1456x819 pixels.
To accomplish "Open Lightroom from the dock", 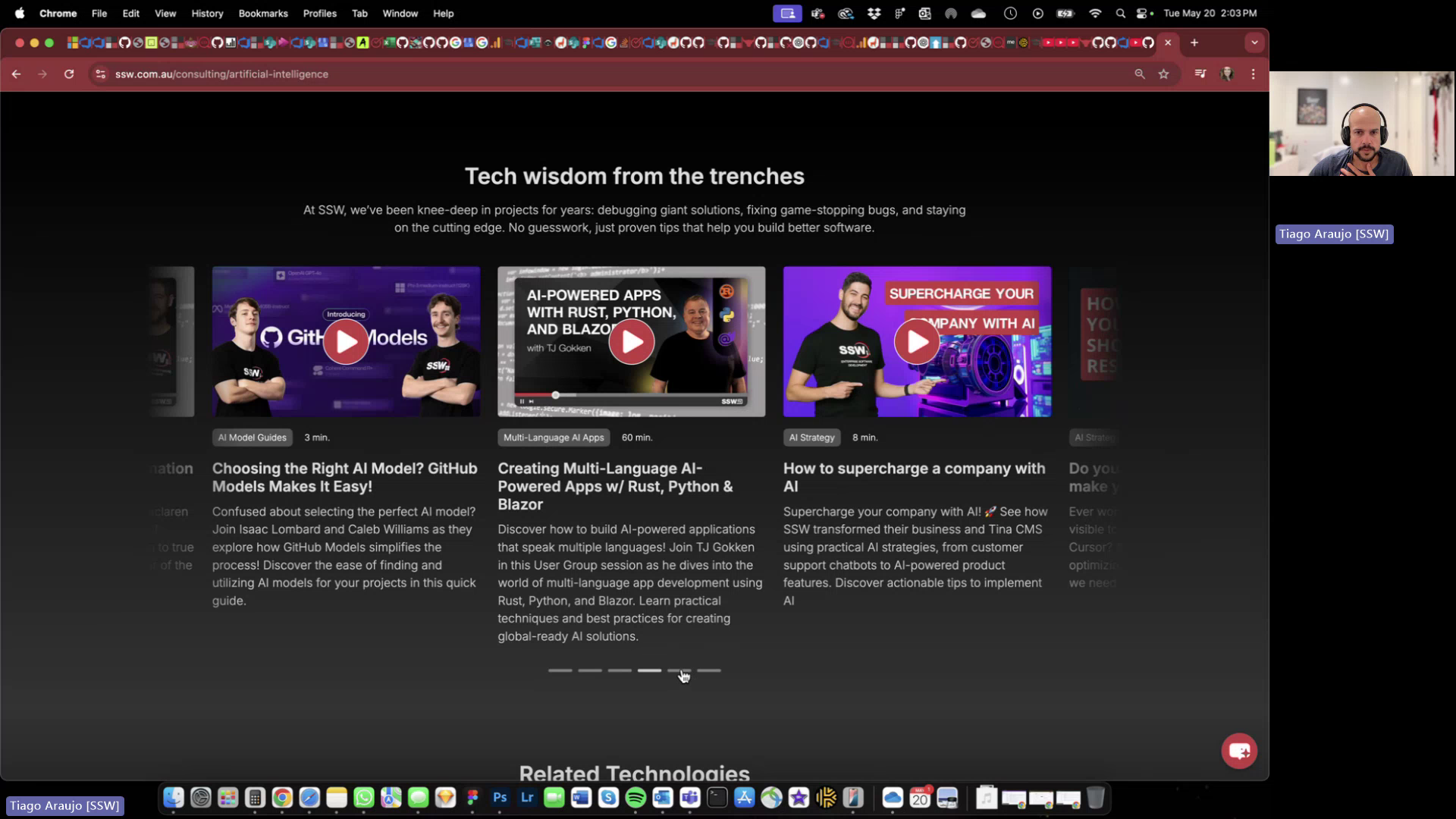I will pos(527,798).
